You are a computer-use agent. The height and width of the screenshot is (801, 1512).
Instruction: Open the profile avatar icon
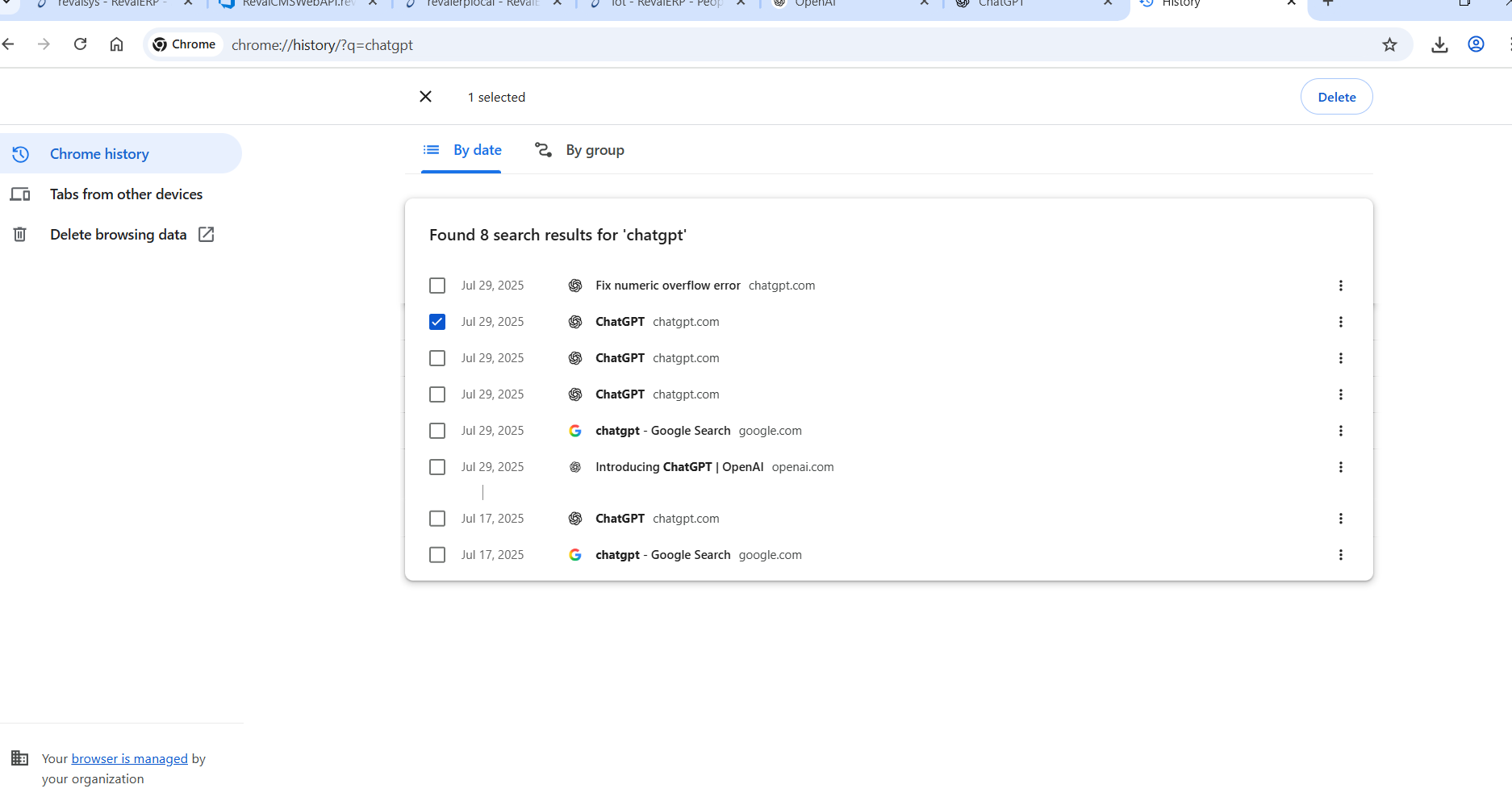[x=1476, y=44]
